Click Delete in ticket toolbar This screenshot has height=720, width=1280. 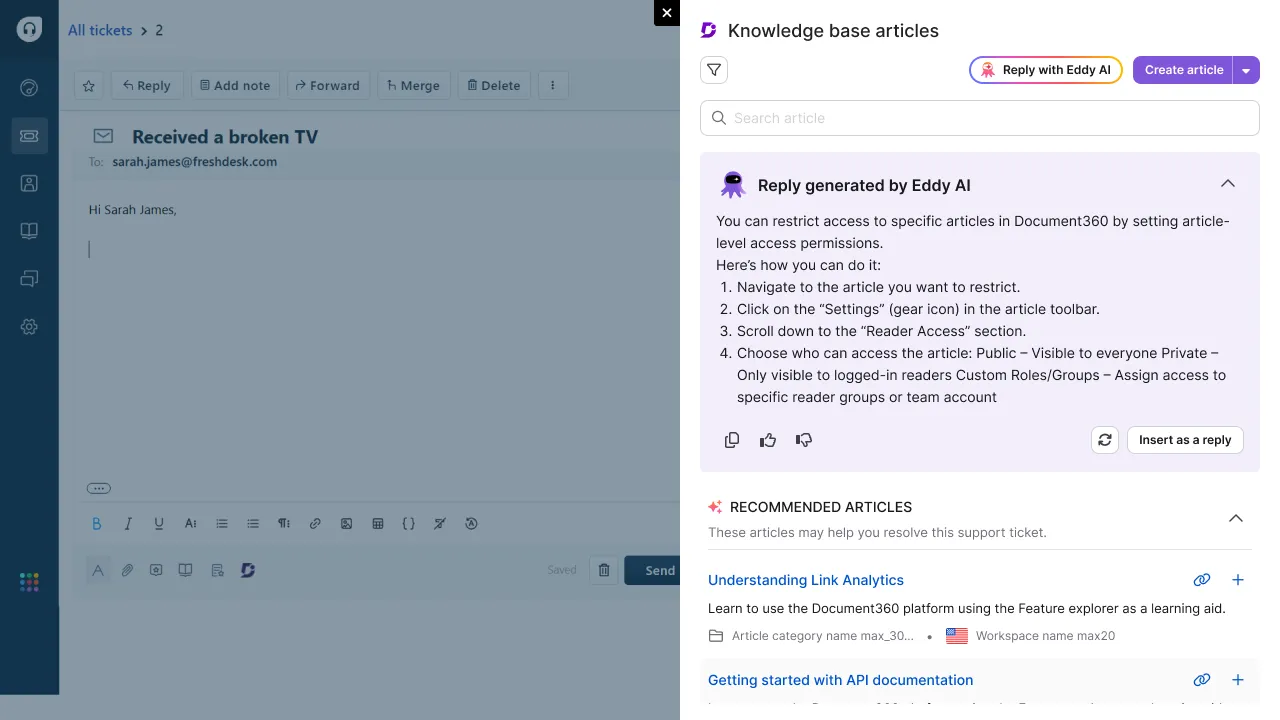[494, 86]
